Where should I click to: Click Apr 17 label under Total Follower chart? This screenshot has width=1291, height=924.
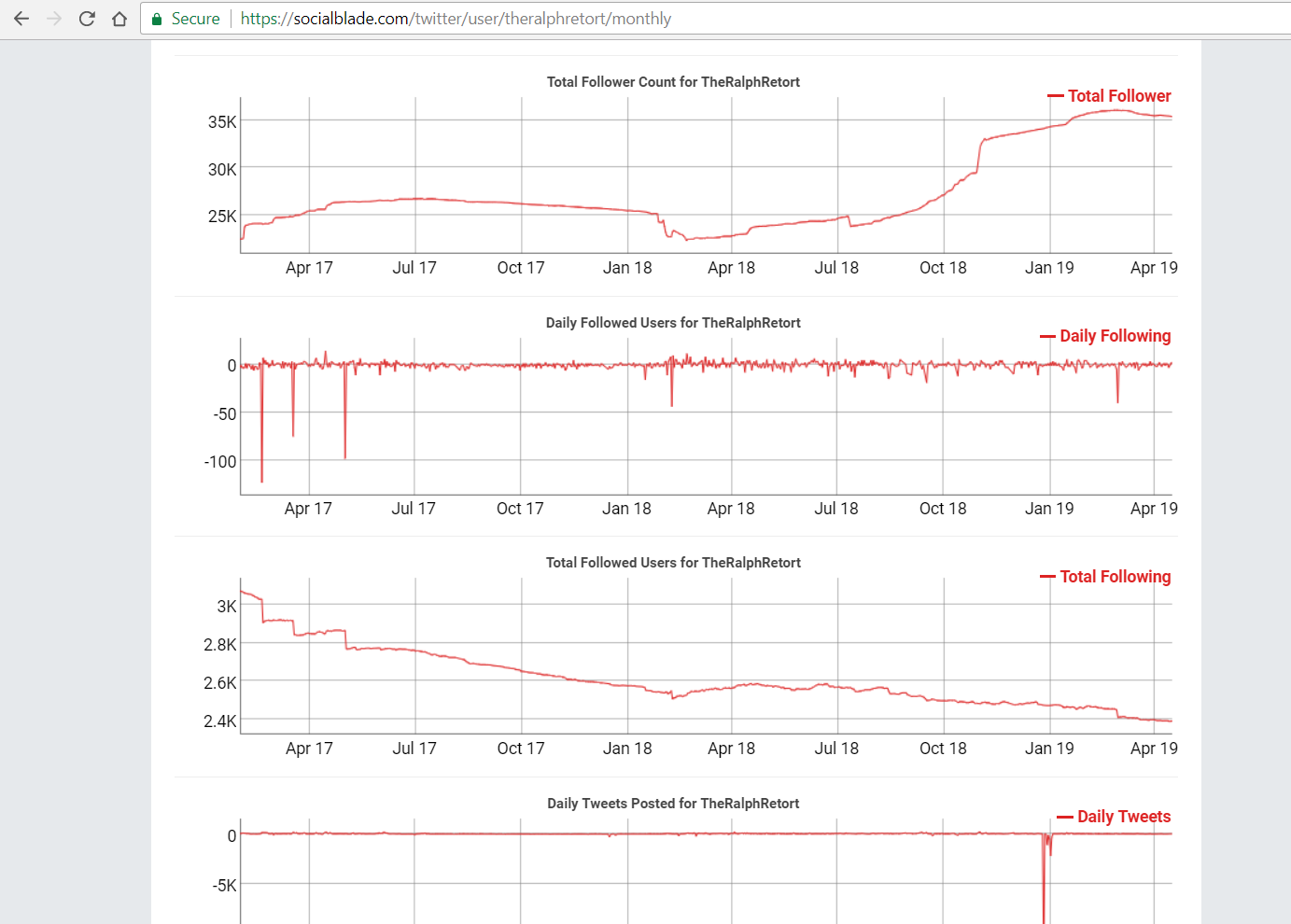pos(309,268)
